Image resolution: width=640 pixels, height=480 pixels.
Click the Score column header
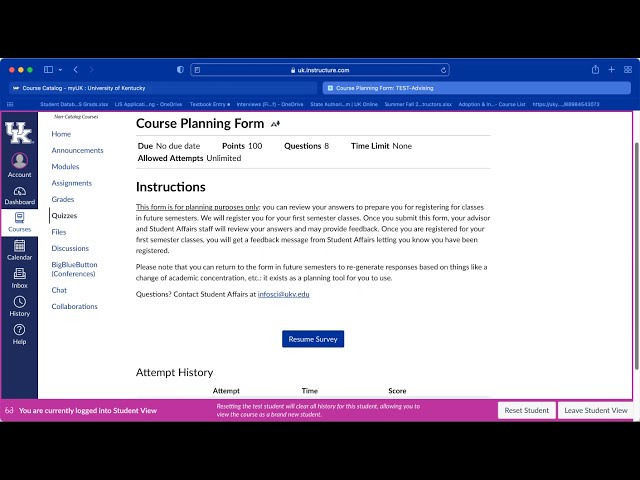pyautogui.click(x=397, y=391)
